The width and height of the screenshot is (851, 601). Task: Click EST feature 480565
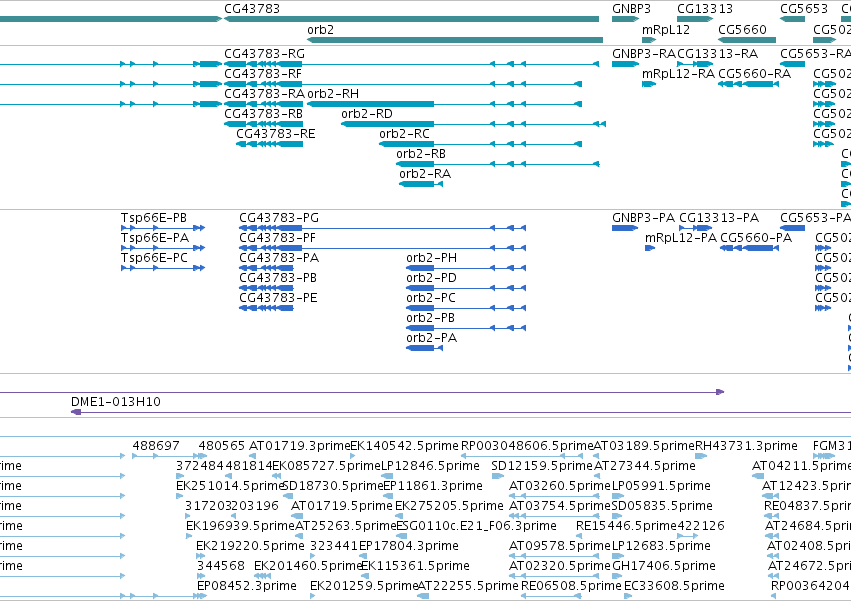(221, 446)
